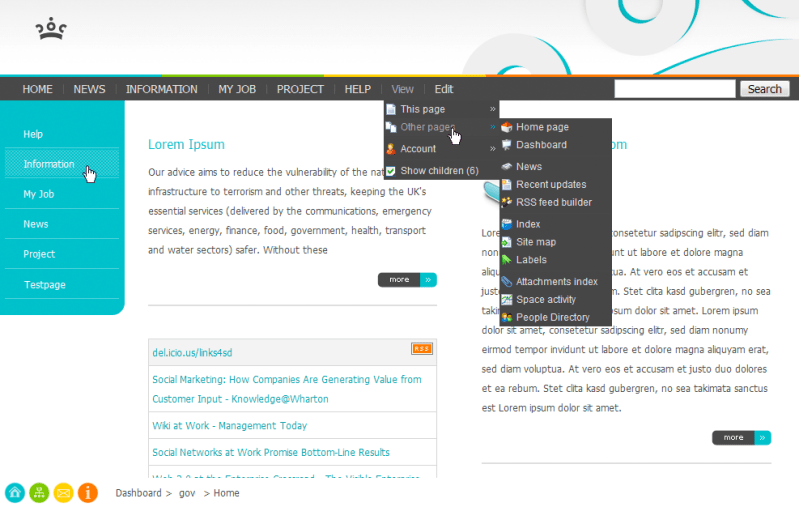Click the Labels tag icon
The height and width of the screenshot is (507, 799).
507,260
